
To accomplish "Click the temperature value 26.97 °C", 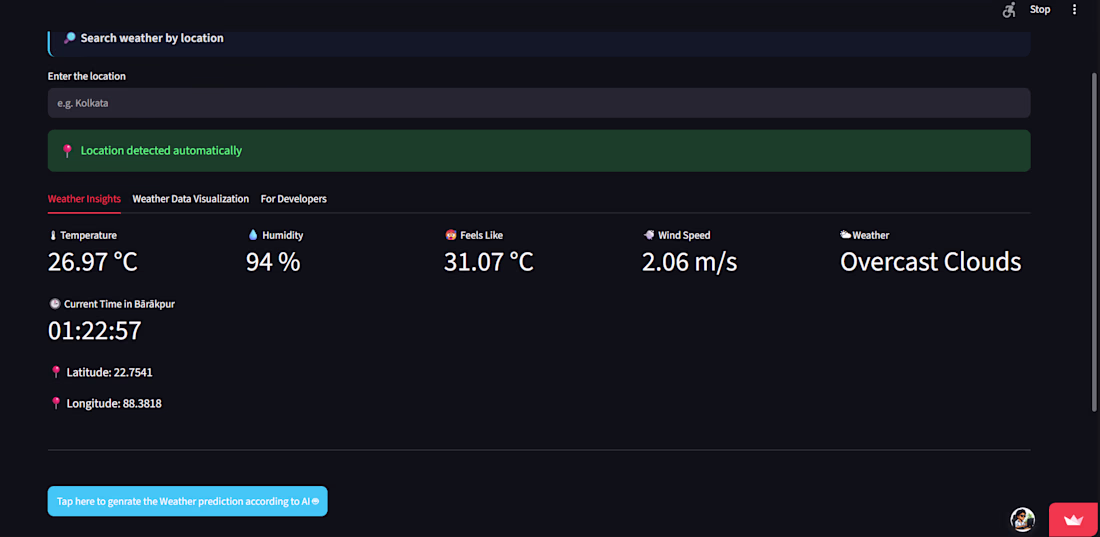I will click(93, 263).
